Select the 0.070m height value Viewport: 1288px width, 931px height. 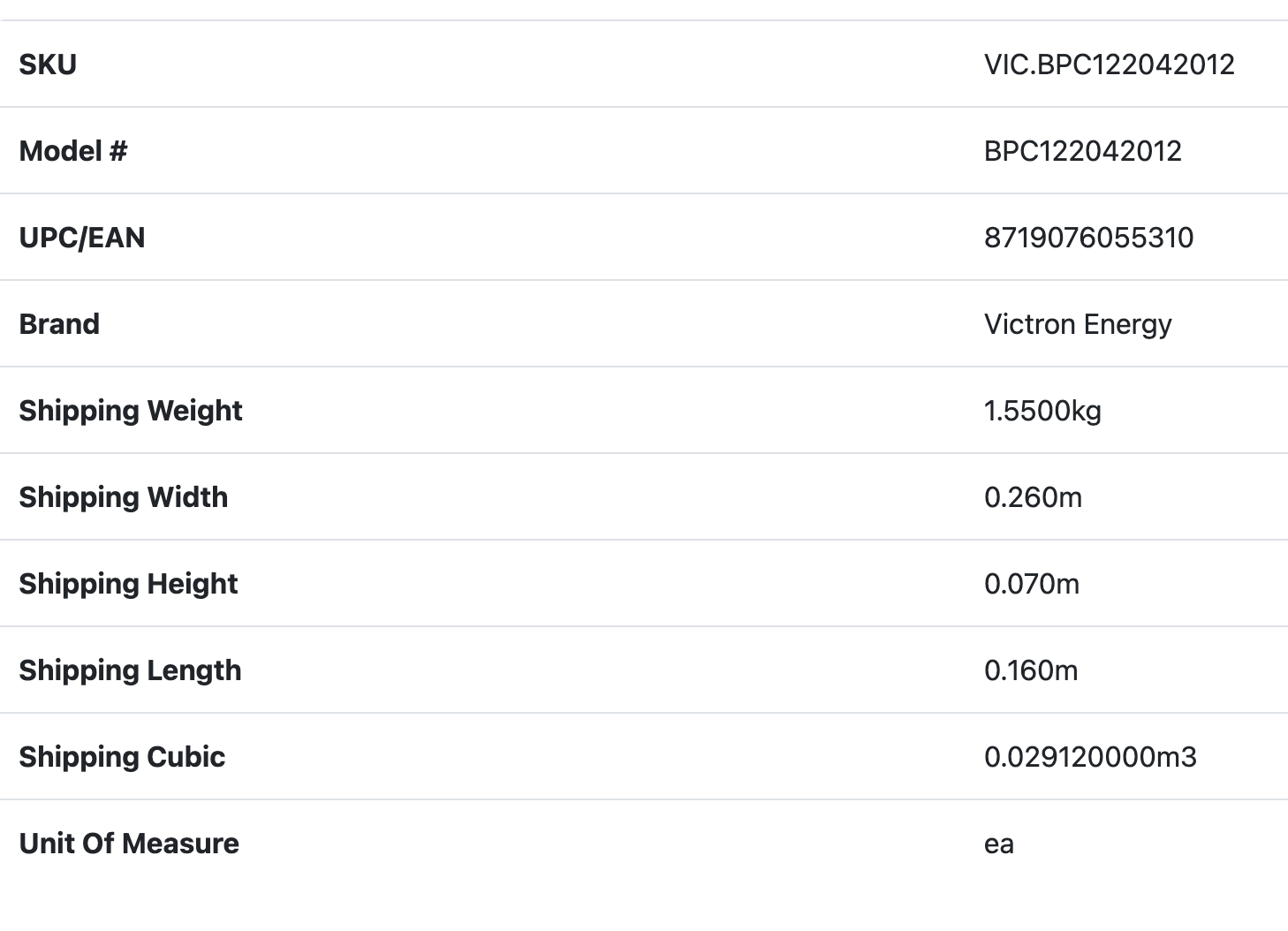(1032, 584)
